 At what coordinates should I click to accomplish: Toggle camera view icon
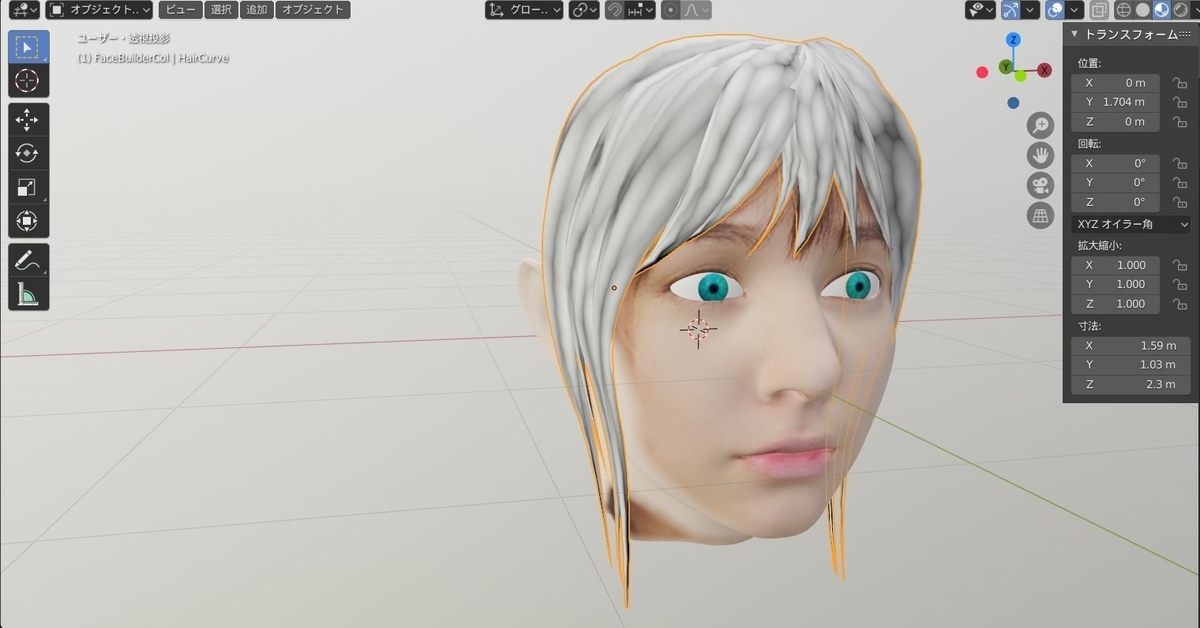coord(1041,185)
